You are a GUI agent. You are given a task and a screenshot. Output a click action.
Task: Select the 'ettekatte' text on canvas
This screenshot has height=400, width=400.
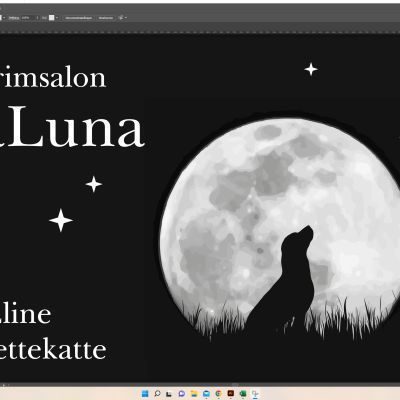click(53, 348)
